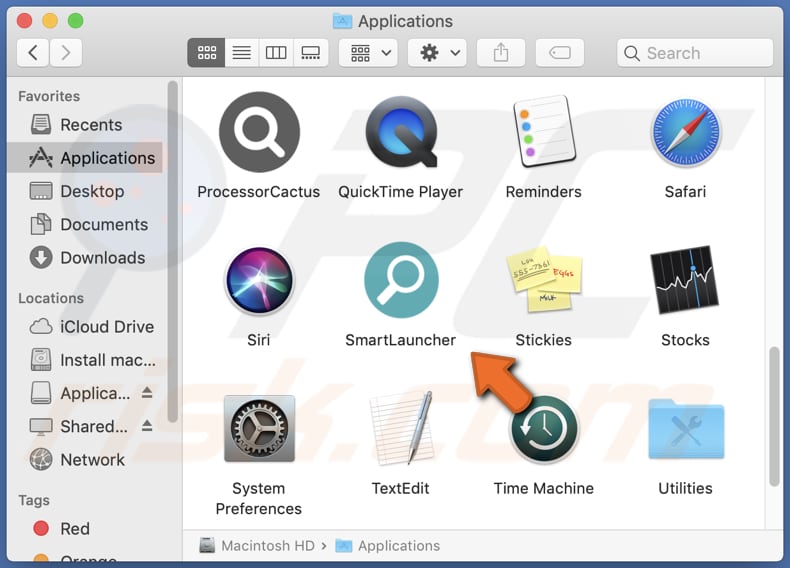Click the Documents page icon in sidebar
The height and width of the screenshot is (568, 790).
point(41,224)
